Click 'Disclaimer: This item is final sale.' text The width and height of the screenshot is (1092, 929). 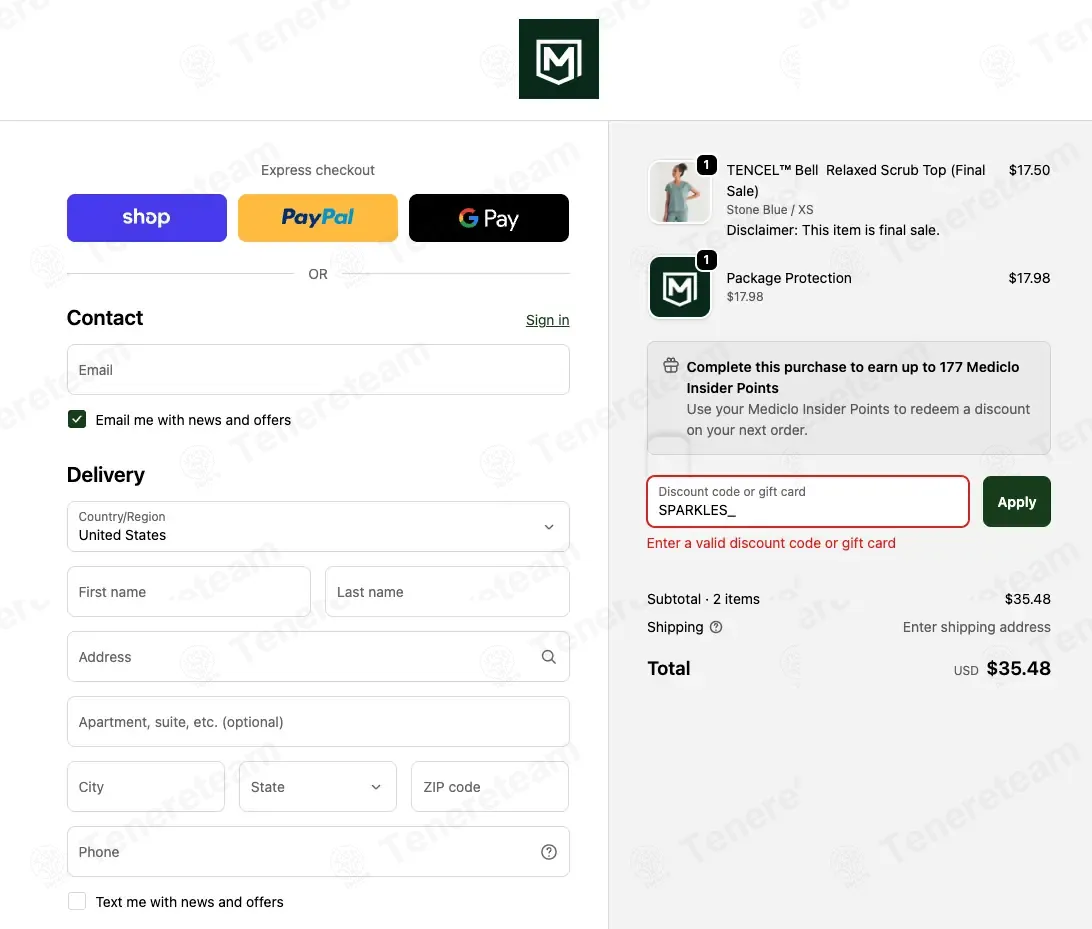tap(833, 230)
